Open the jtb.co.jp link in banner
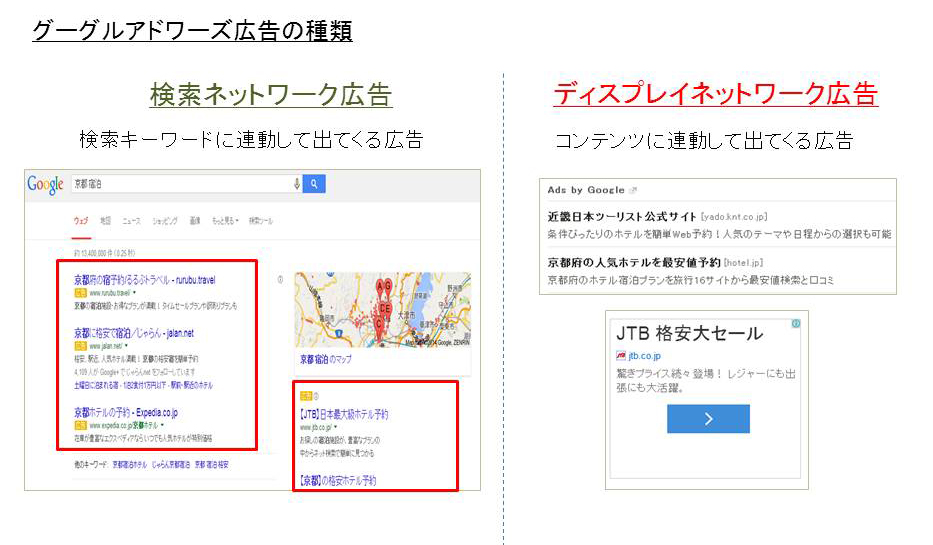Screen dimensions: 933x545 (x=644, y=356)
